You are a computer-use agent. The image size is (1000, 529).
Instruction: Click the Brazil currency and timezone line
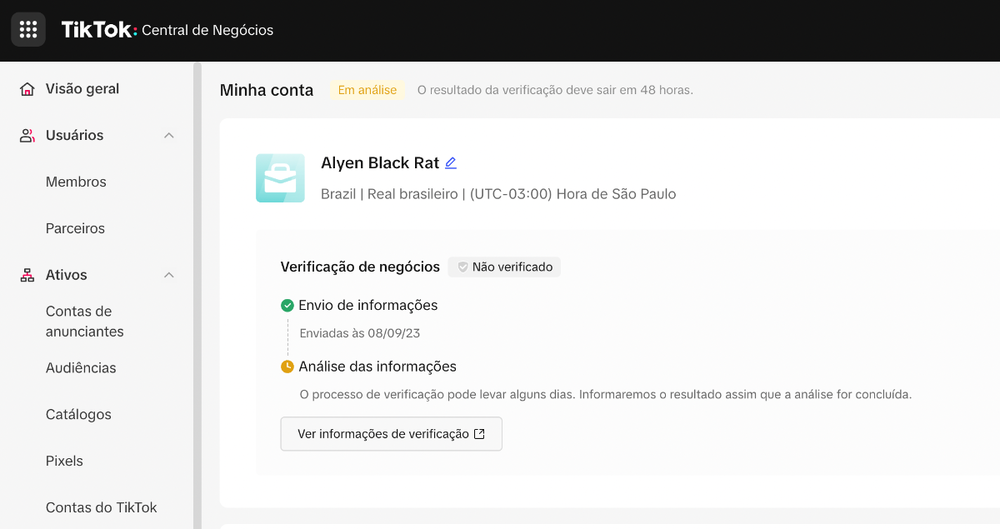(498, 194)
